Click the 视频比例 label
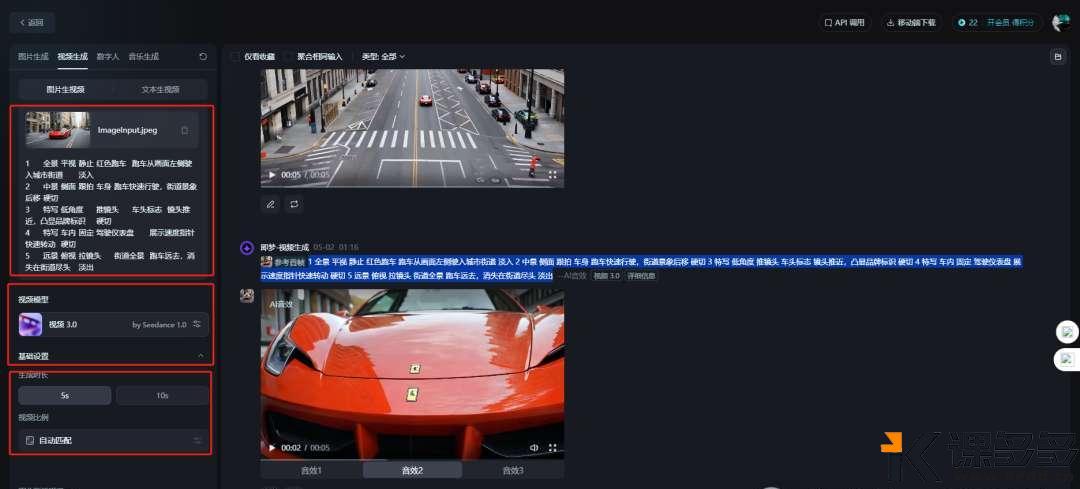The width and height of the screenshot is (1080, 489). pyautogui.click(x=33, y=417)
